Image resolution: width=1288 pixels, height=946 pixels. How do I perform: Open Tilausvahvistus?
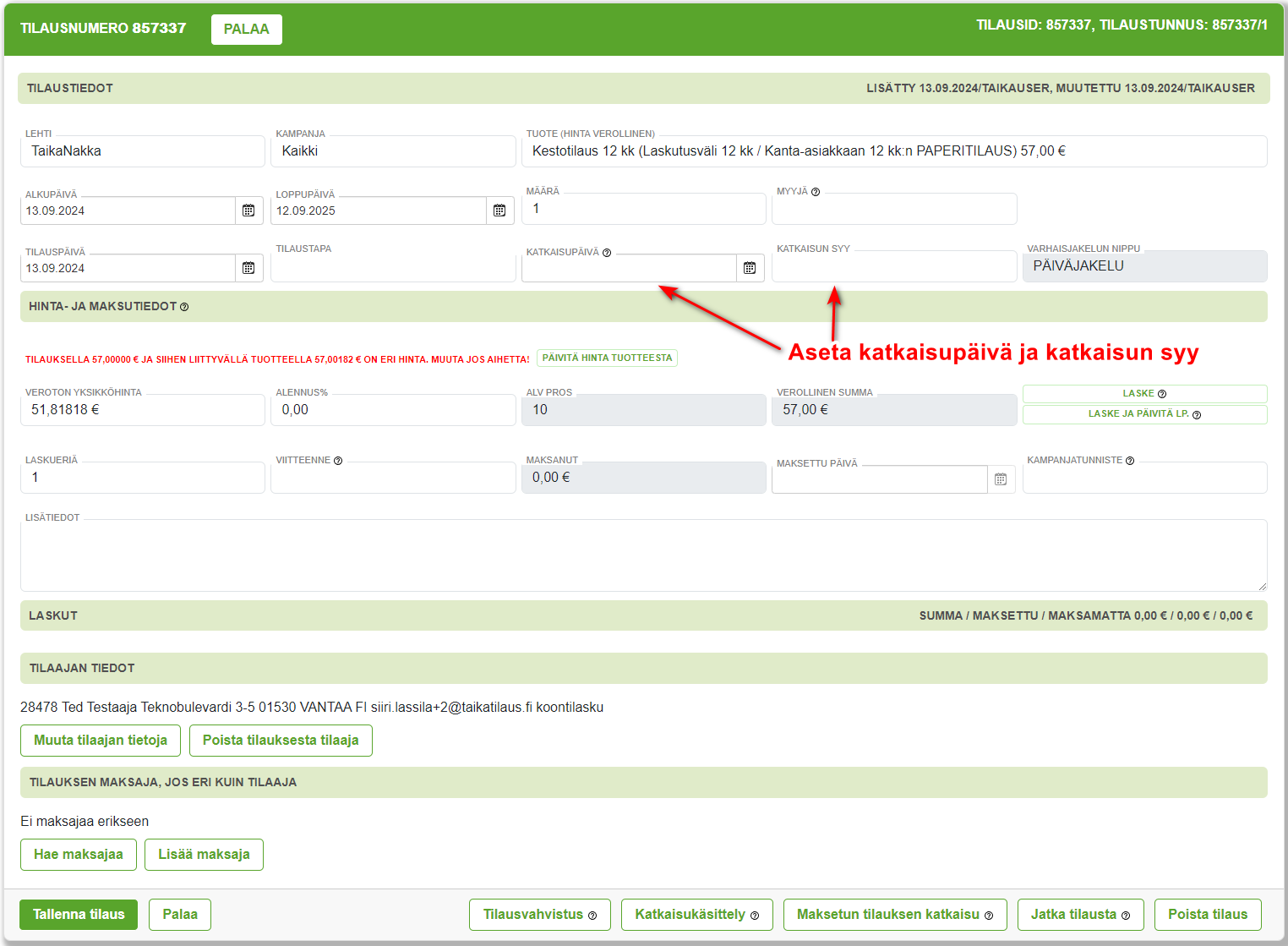(540, 915)
